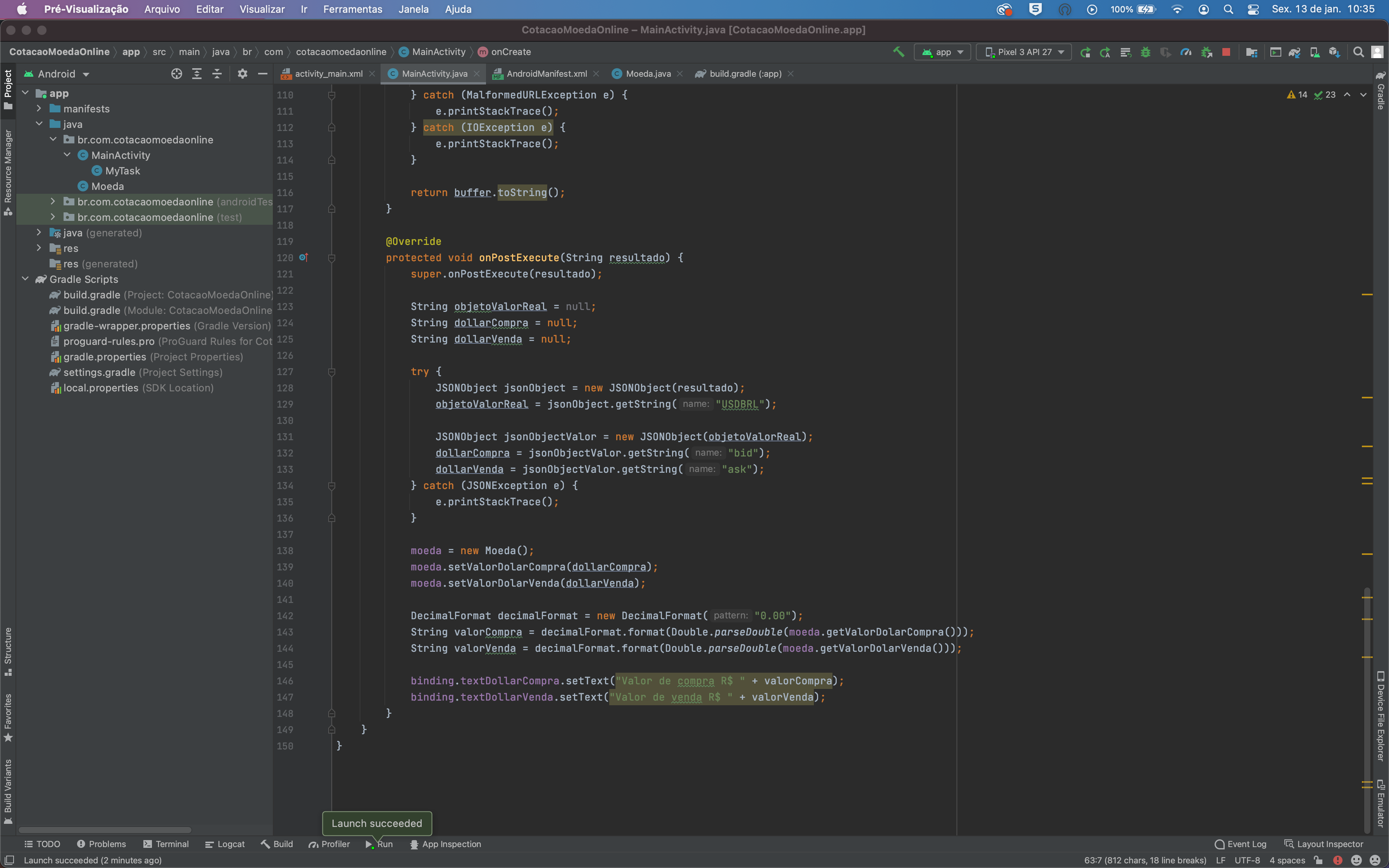The height and width of the screenshot is (868, 1389).
Task: Click the Launch succeeded notification
Action: coord(377,823)
